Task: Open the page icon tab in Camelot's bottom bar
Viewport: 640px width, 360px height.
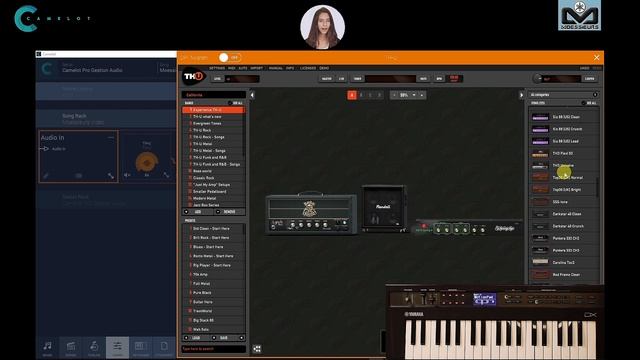Action: click(164, 348)
